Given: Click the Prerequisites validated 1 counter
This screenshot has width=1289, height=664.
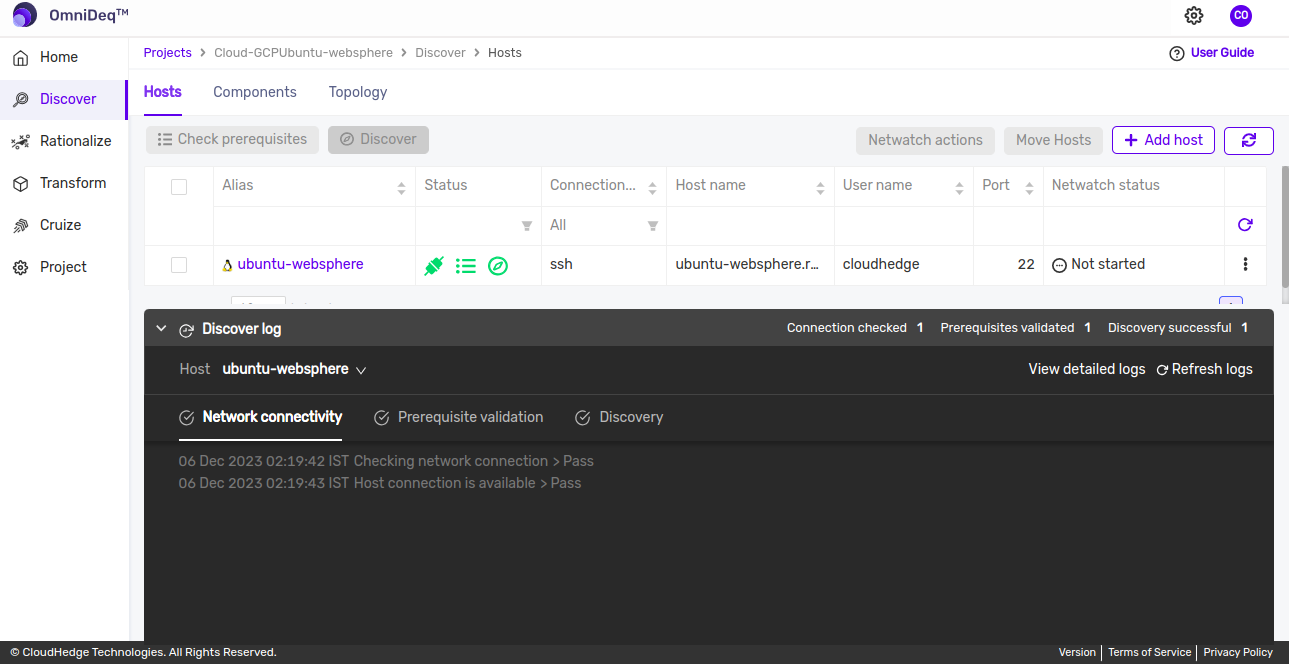Looking at the screenshot, I should click(1016, 329).
